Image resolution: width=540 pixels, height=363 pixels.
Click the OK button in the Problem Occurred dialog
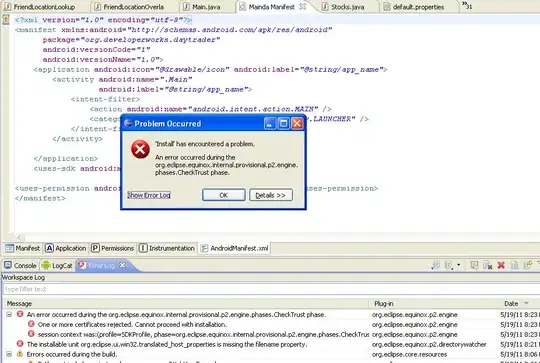point(224,195)
